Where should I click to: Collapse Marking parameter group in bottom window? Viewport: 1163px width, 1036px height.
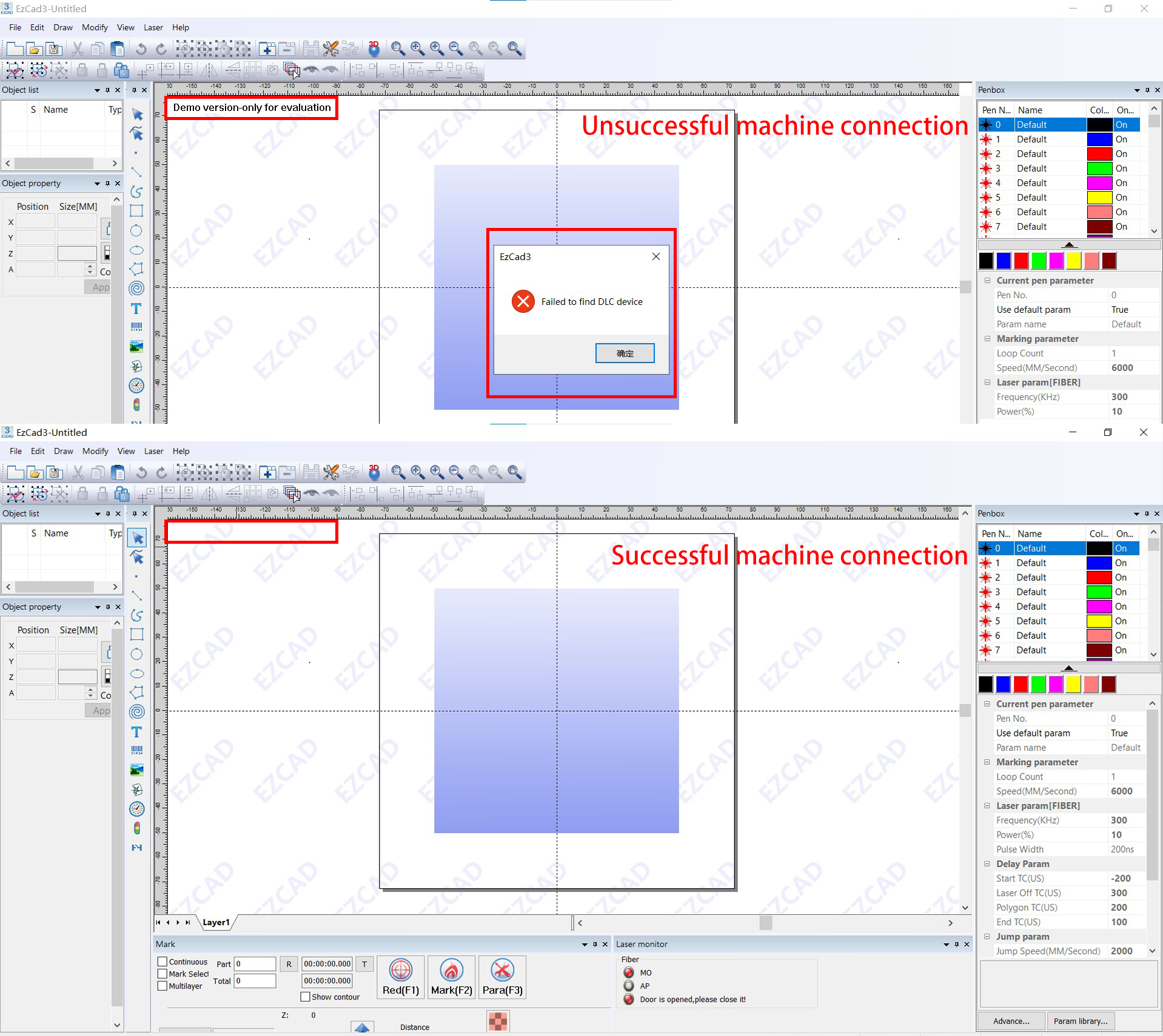coord(987,762)
